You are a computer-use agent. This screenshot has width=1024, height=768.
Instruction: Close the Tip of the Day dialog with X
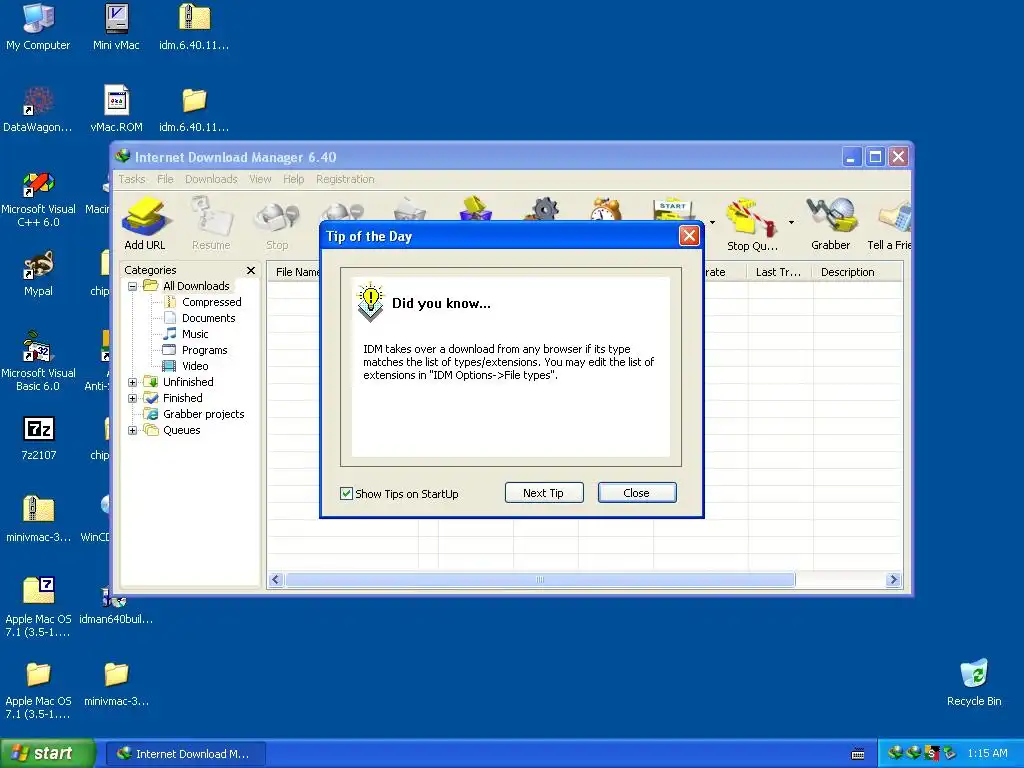tap(689, 236)
